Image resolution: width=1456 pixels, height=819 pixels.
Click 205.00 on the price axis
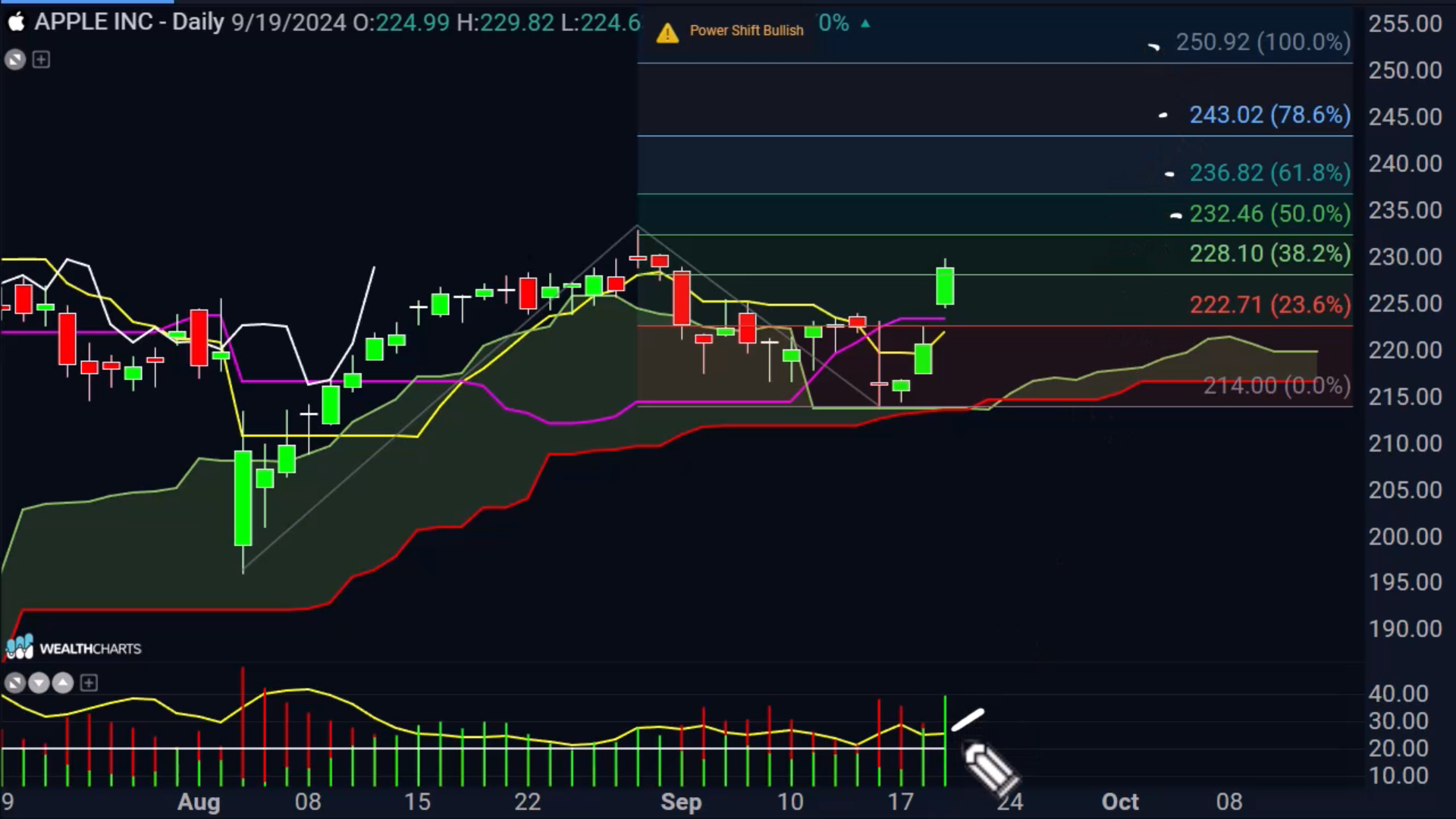point(1404,490)
